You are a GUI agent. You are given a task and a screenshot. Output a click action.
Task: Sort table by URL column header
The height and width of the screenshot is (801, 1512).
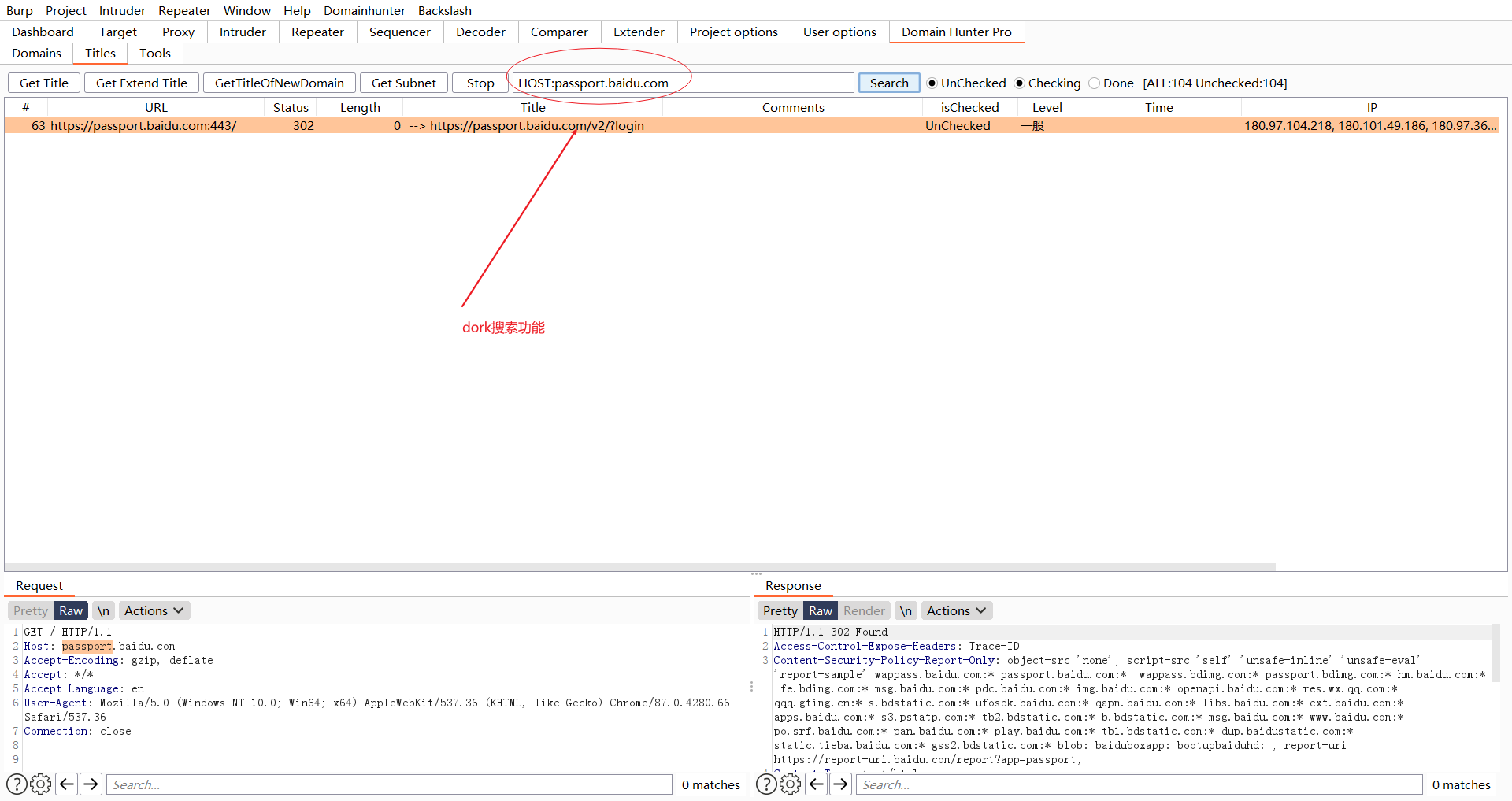(156, 107)
